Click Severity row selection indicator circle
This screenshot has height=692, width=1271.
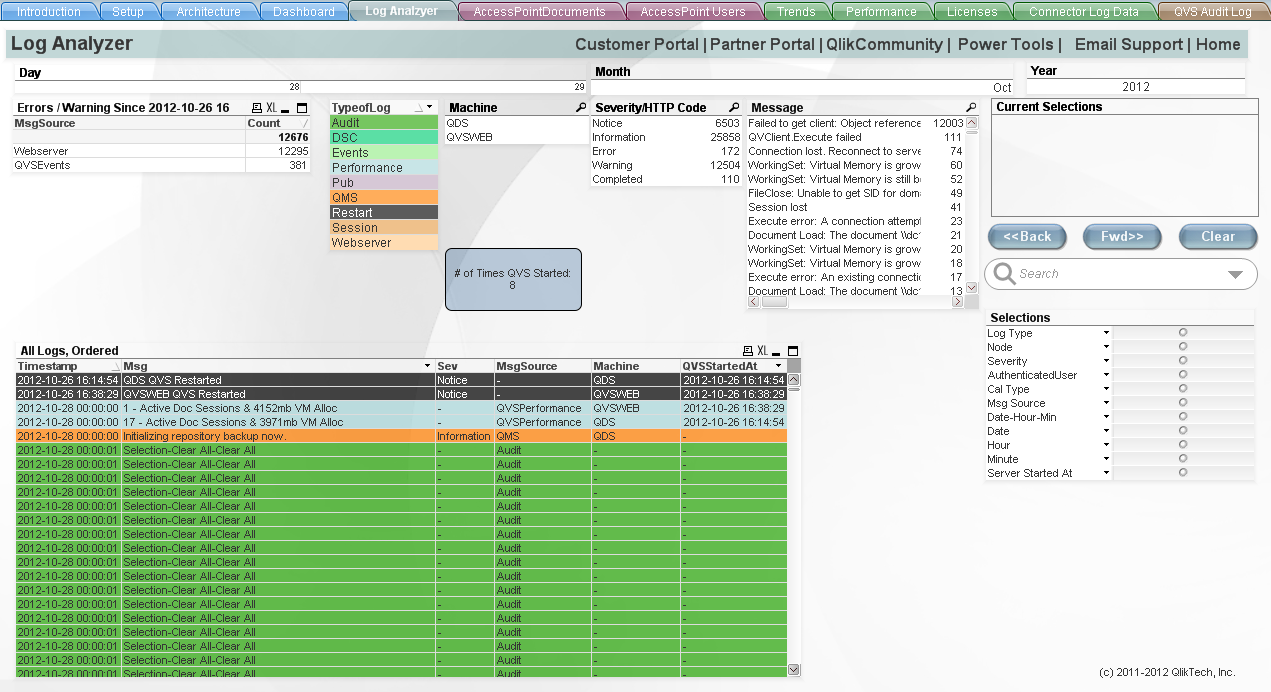click(1183, 360)
